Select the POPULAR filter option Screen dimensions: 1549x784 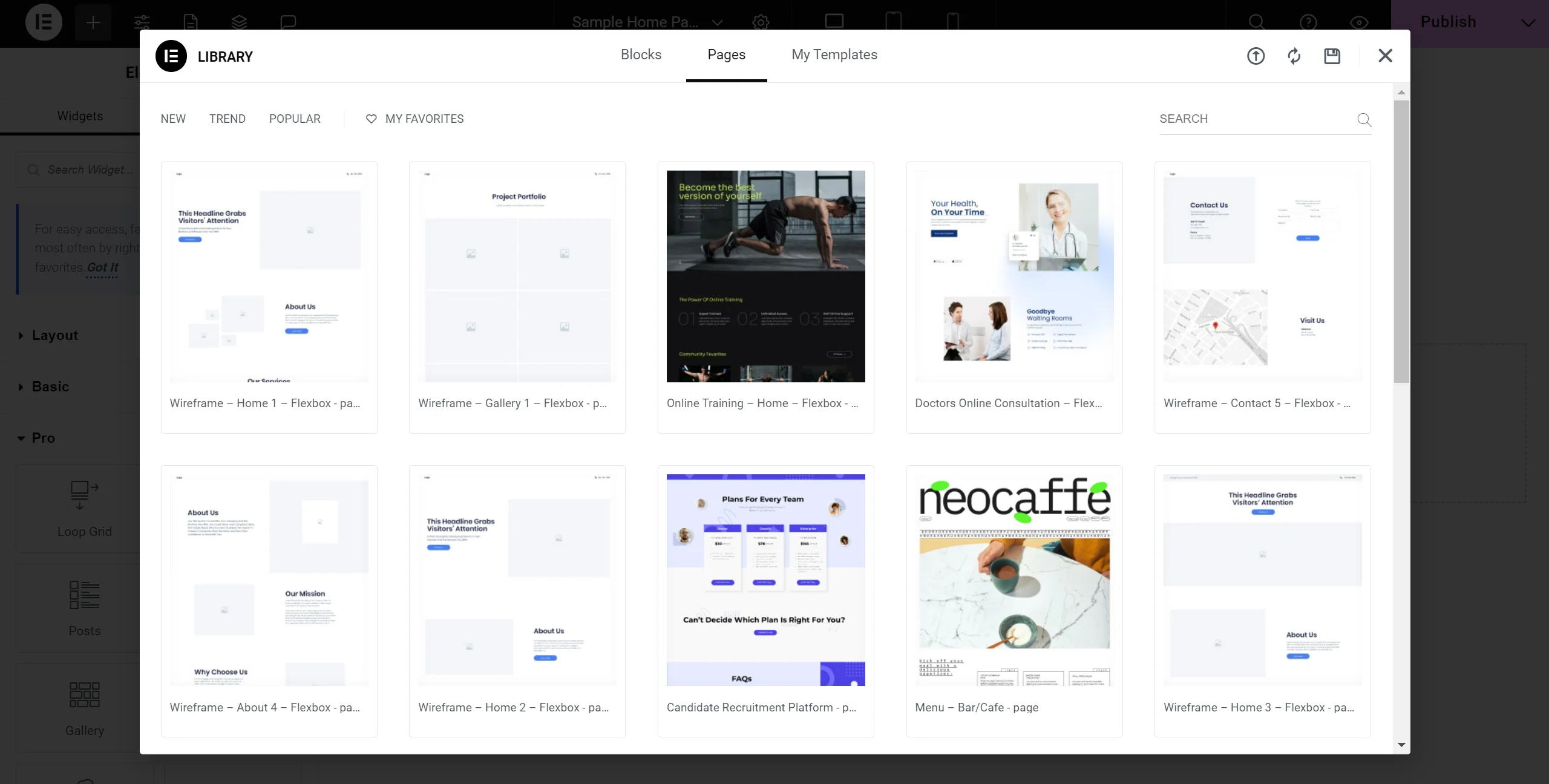click(x=294, y=119)
